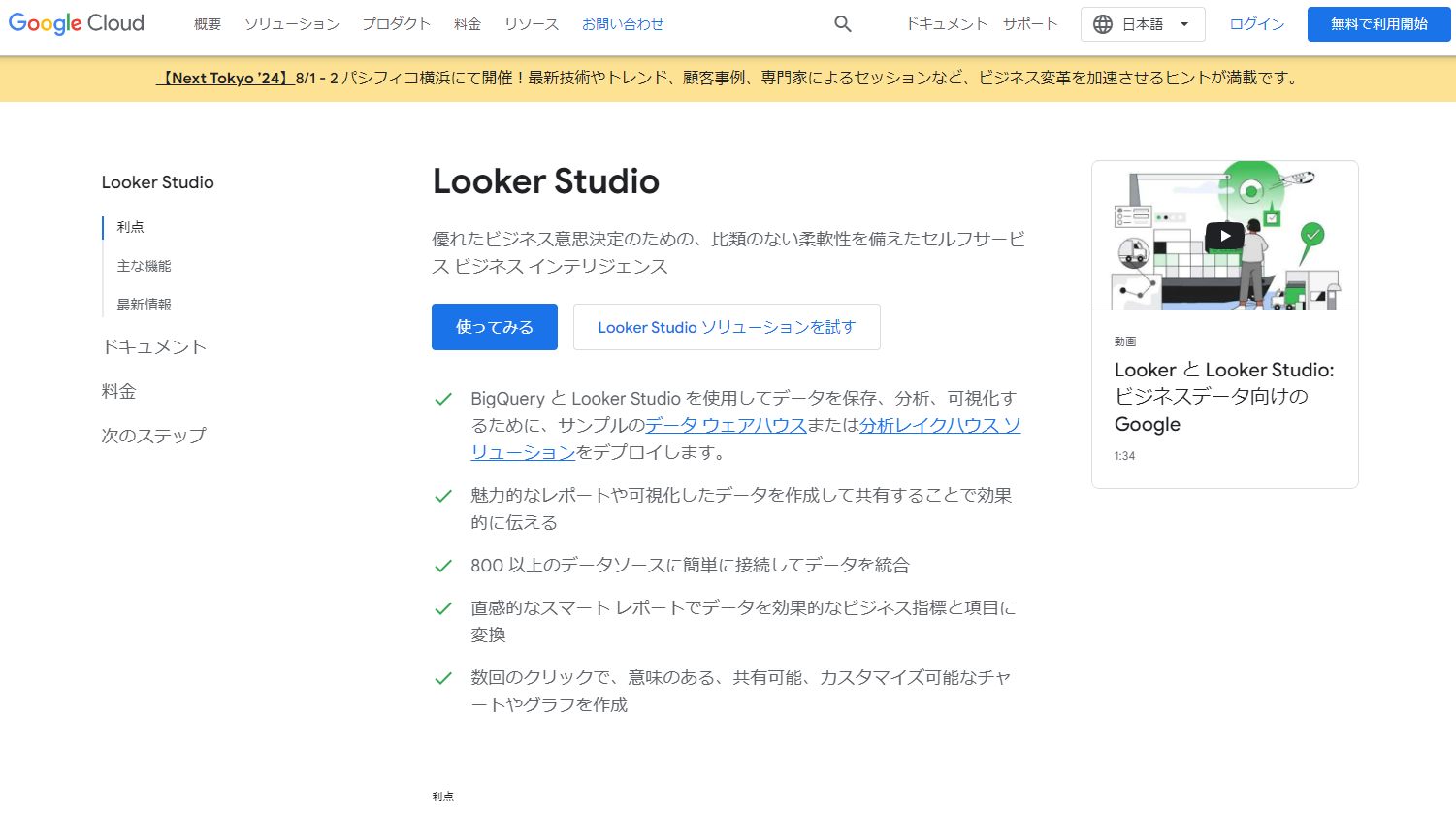1456x815 pixels.
Task: Click the checkmark beside 魅力的なレポート bullet
Action: coord(443,496)
